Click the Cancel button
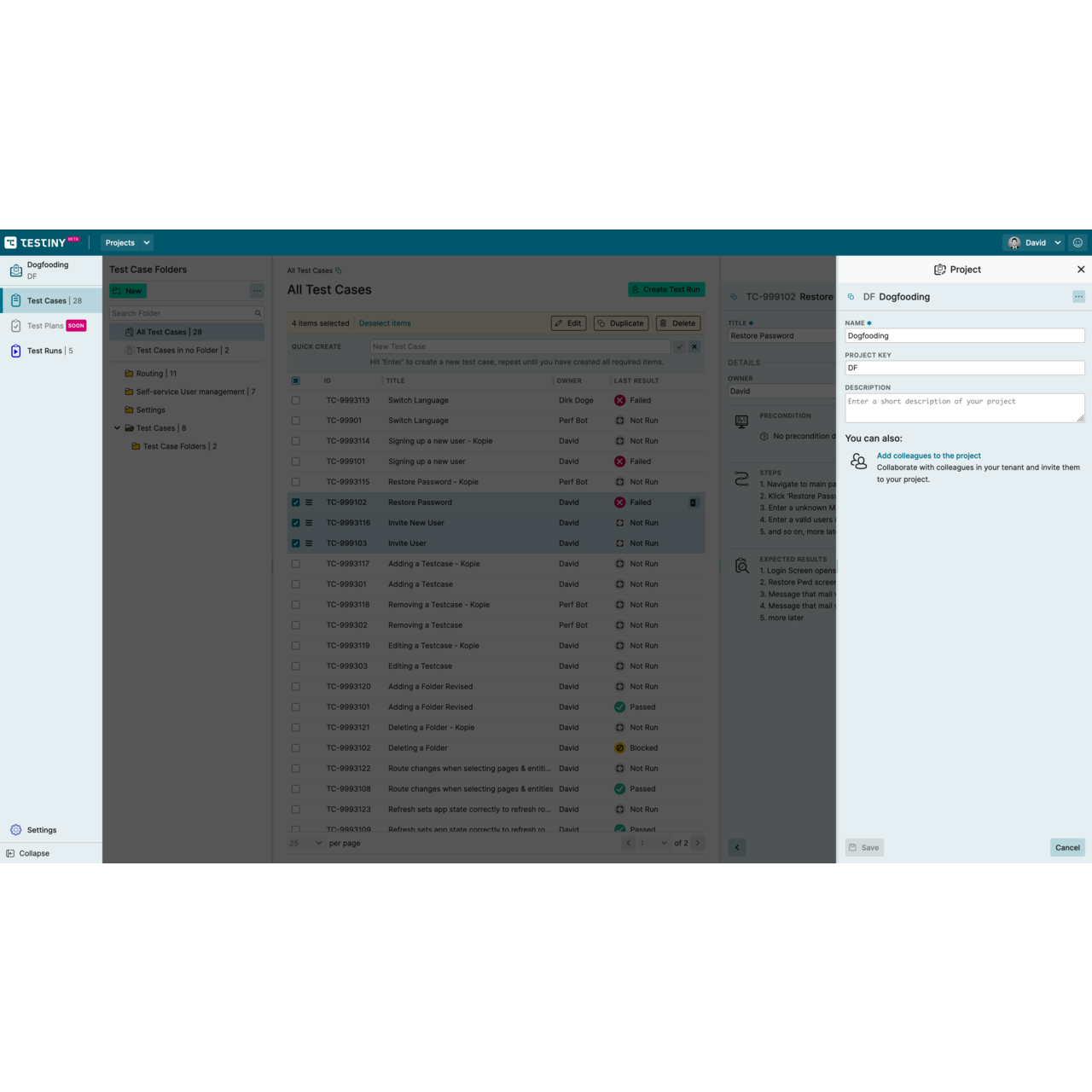This screenshot has height=1092, width=1092. pyautogui.click(x=1067, y=847)
